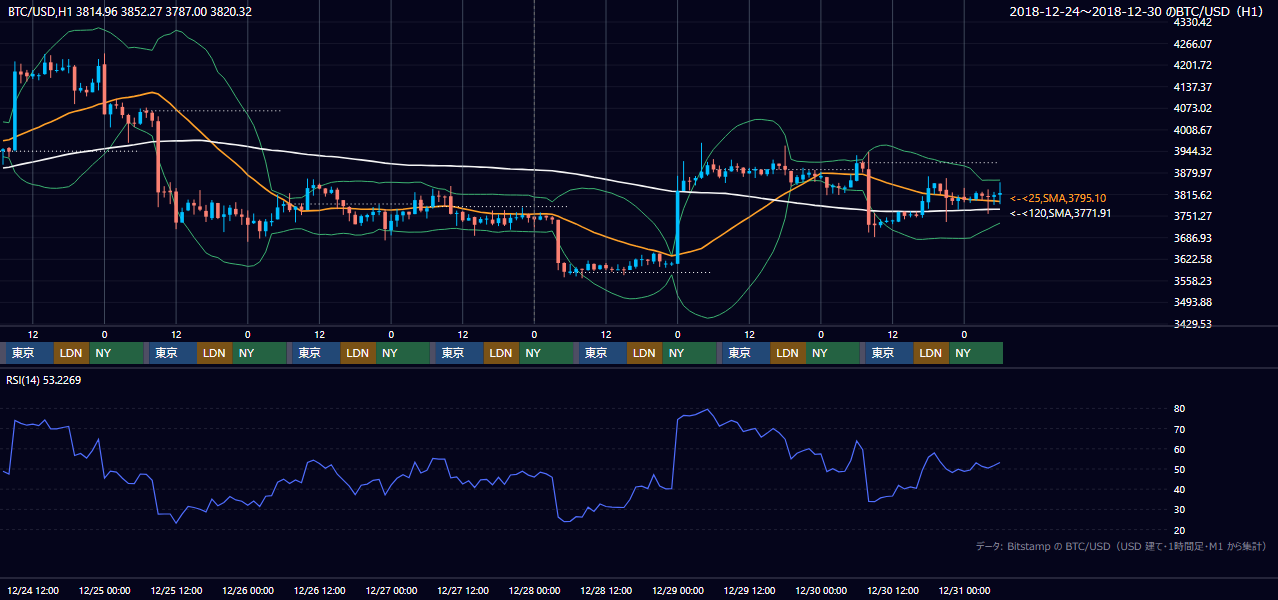Click the 12/24 12:00 date label
The image size is (1278, 600).
[33, 591]
